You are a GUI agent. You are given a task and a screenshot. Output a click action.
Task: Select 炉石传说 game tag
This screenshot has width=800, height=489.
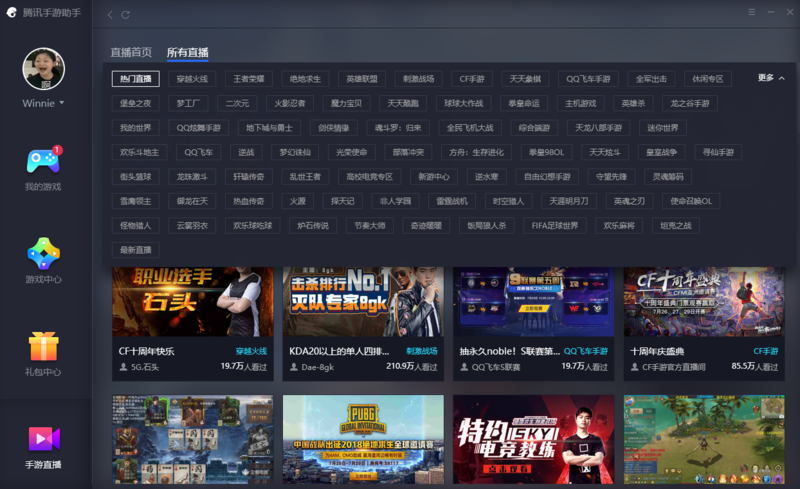(x=313, y=226)
